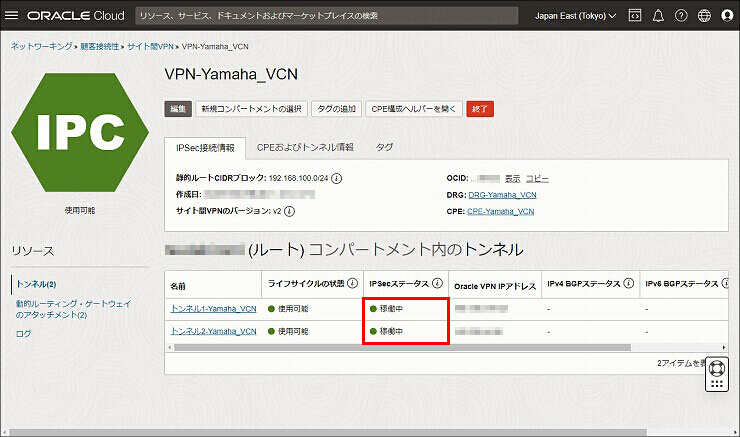The height and width of the screenshot is (437, 740).
Task: Open the CPE構成ヘルパー button
Action: pyautogui.click(x=414, y=109)
